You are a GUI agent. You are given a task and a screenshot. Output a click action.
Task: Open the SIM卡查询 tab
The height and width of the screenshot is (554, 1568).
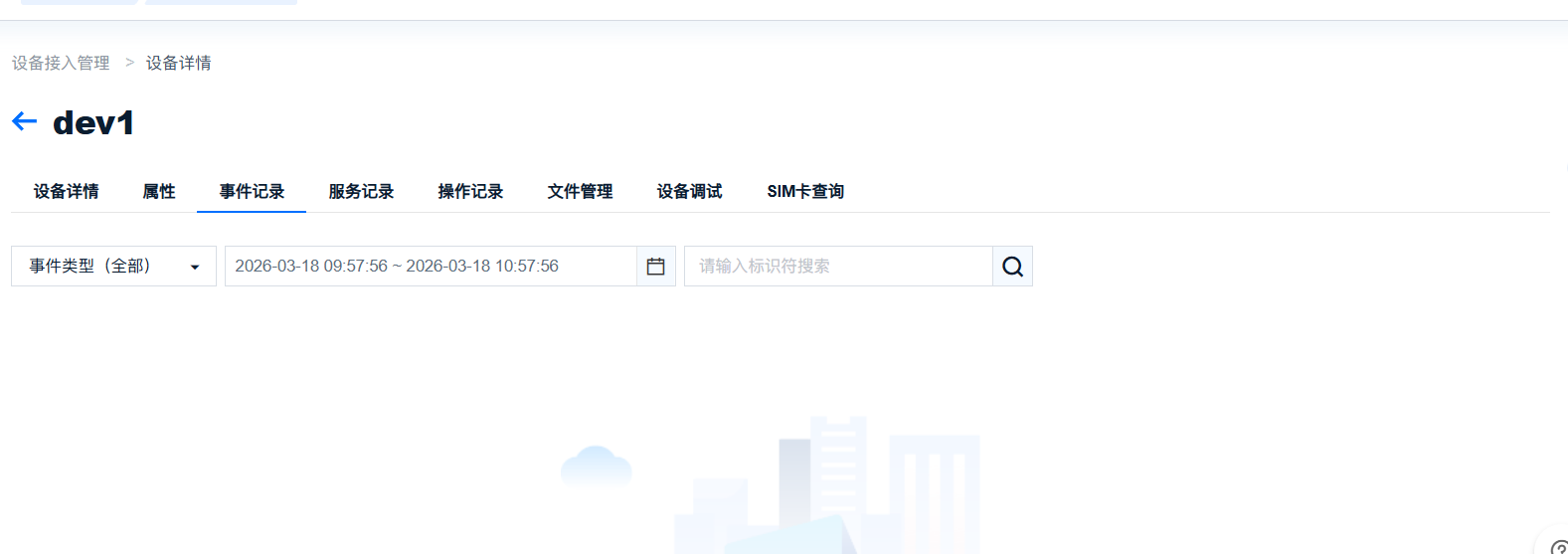(805, 191)
